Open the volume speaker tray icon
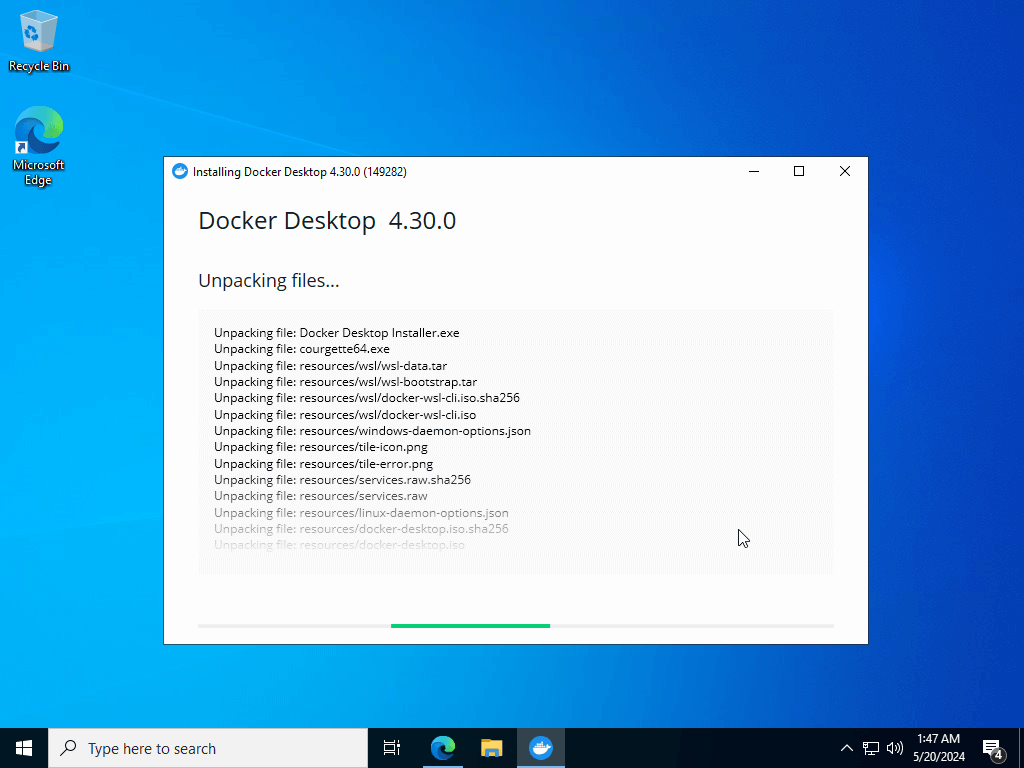The width and height of the screenshot is (1024, 768). (x=895, y=748)
